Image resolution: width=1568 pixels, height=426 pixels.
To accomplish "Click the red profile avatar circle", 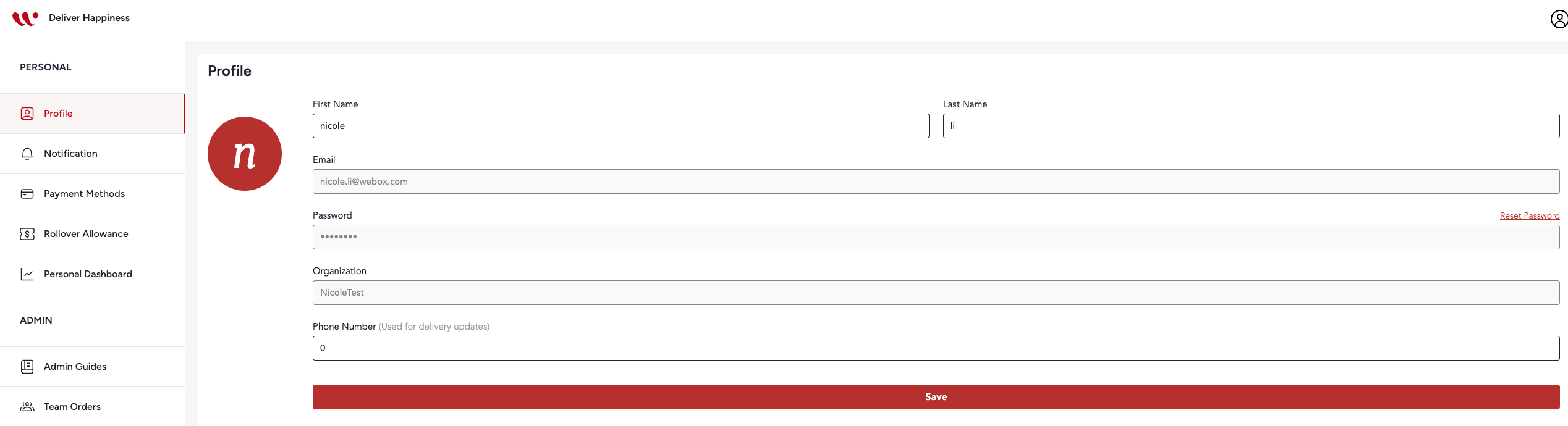I will 245,154.
